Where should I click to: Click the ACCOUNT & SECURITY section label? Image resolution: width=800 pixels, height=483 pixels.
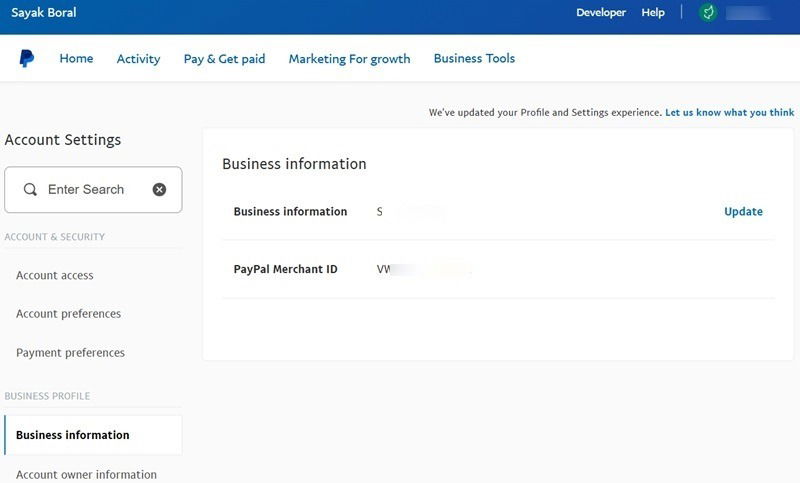[x=55, y=237]
